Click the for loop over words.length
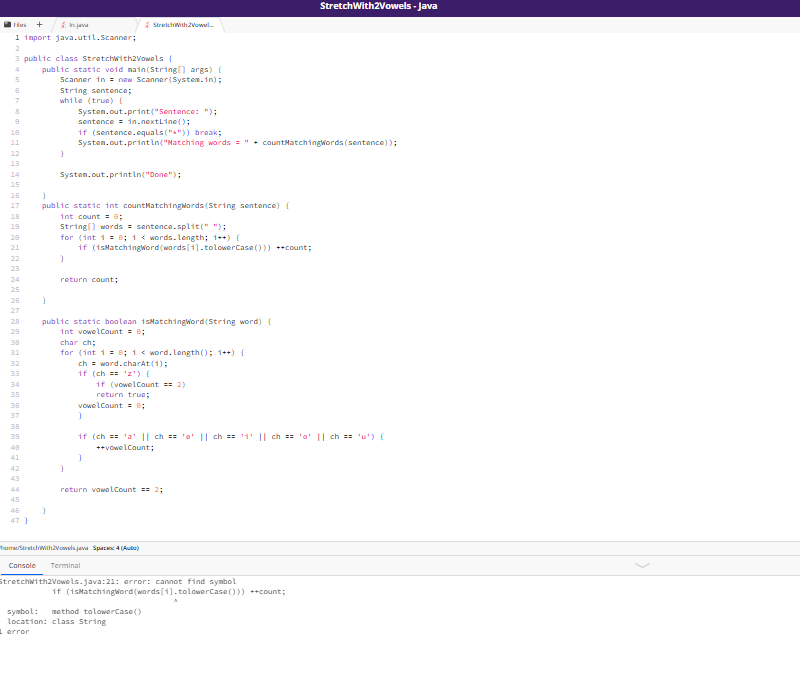Viewport: 800px width, 688px height. 150,237
